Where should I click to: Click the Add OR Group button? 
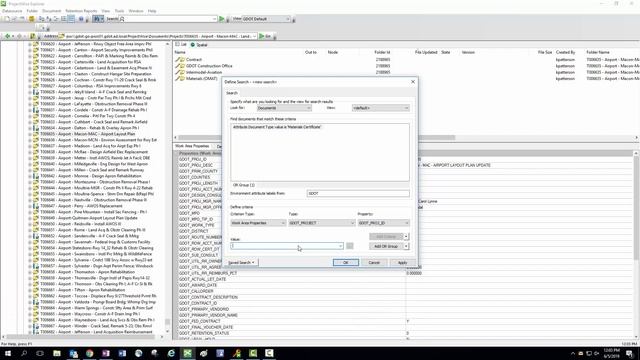[x=386, y=246]
